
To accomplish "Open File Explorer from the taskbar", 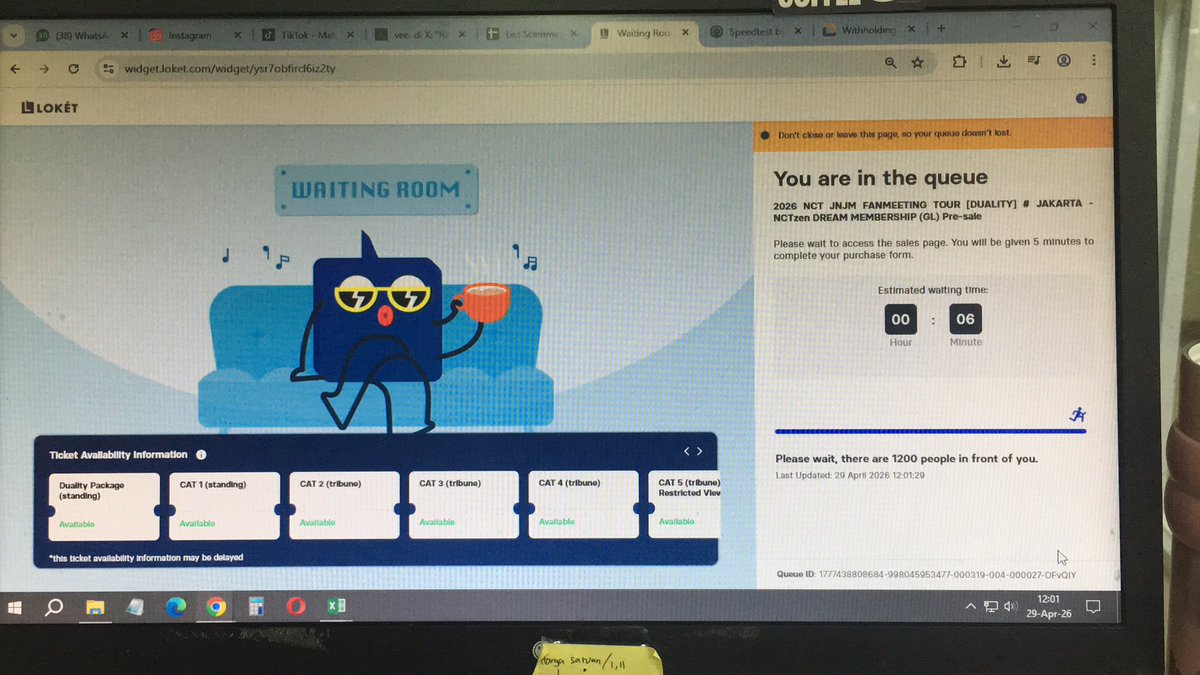I will tap(94, 607).
